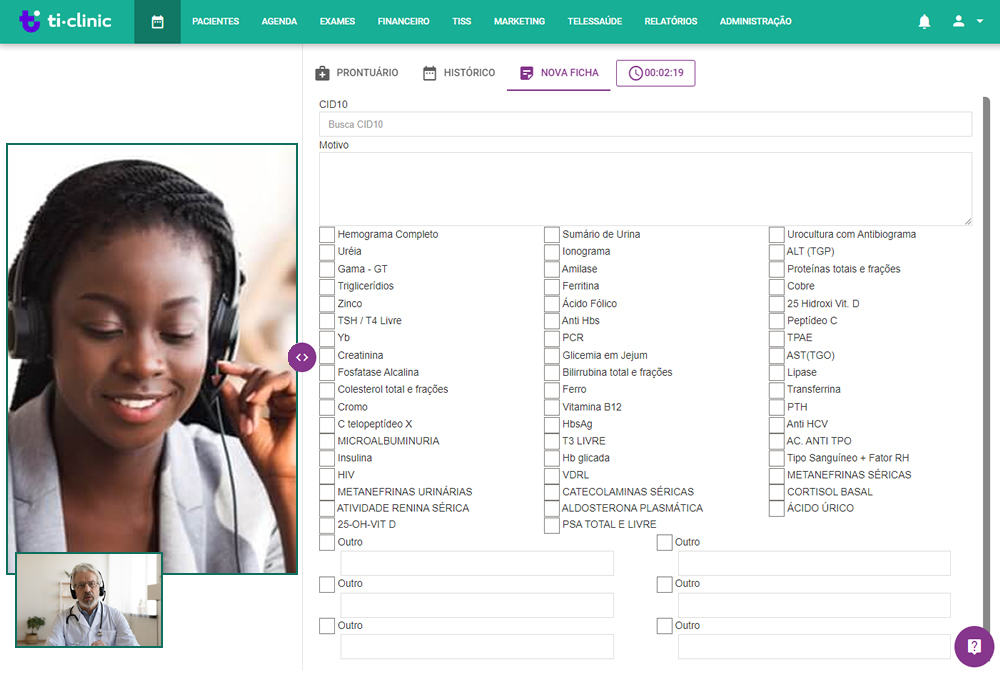Click the form's vertical scrollbar
1000x680 pixels.
pyautogui.click(x=986, y=370)
